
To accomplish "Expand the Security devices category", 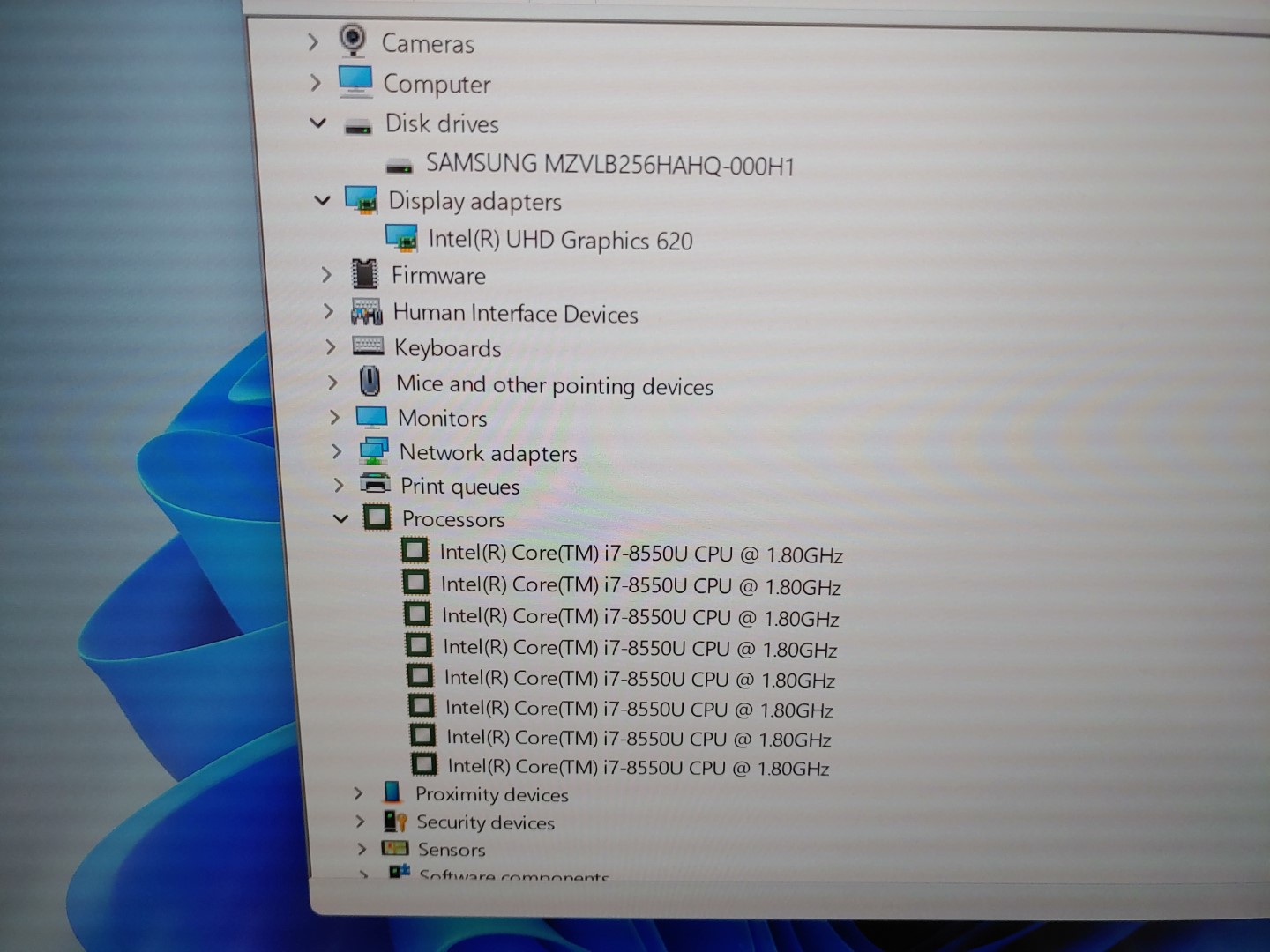I will 360,821.
